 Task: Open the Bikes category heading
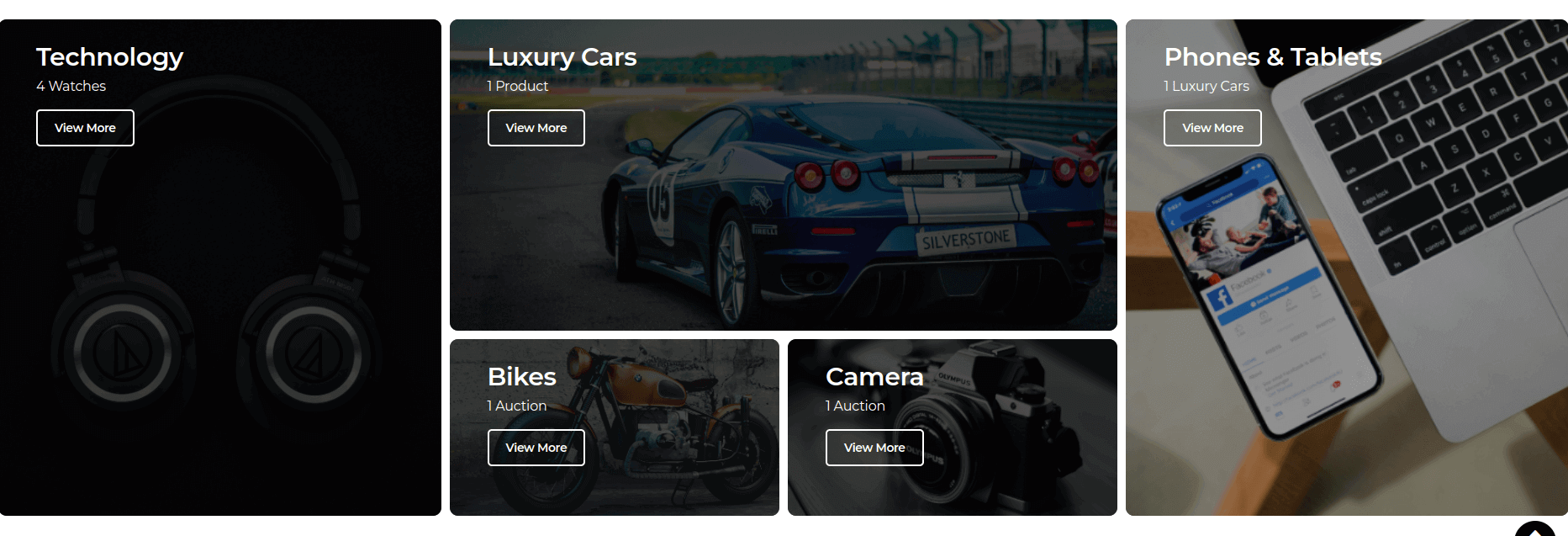[x=522, y=377]
